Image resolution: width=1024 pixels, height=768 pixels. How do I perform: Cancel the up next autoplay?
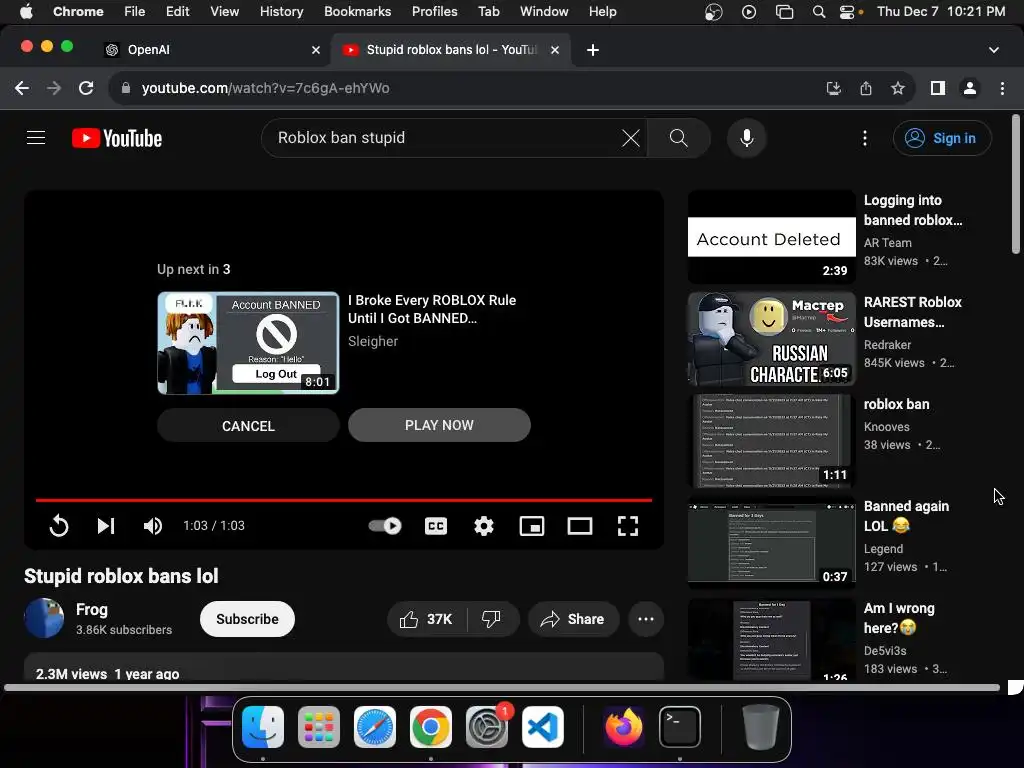click(248, 426)
